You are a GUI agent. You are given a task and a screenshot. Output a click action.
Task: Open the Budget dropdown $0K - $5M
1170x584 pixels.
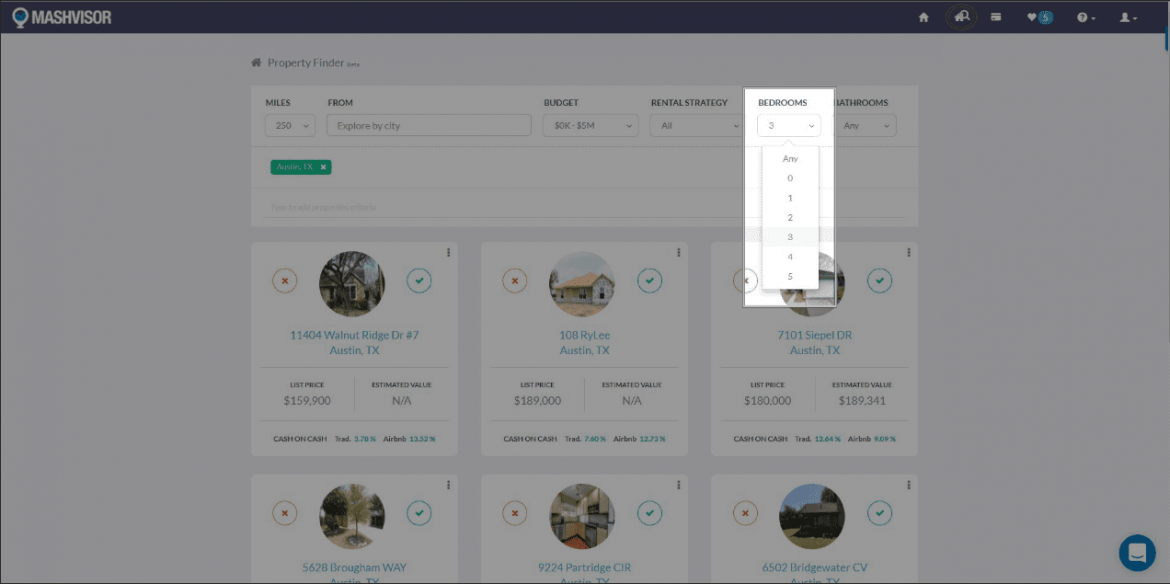(590, 126)
